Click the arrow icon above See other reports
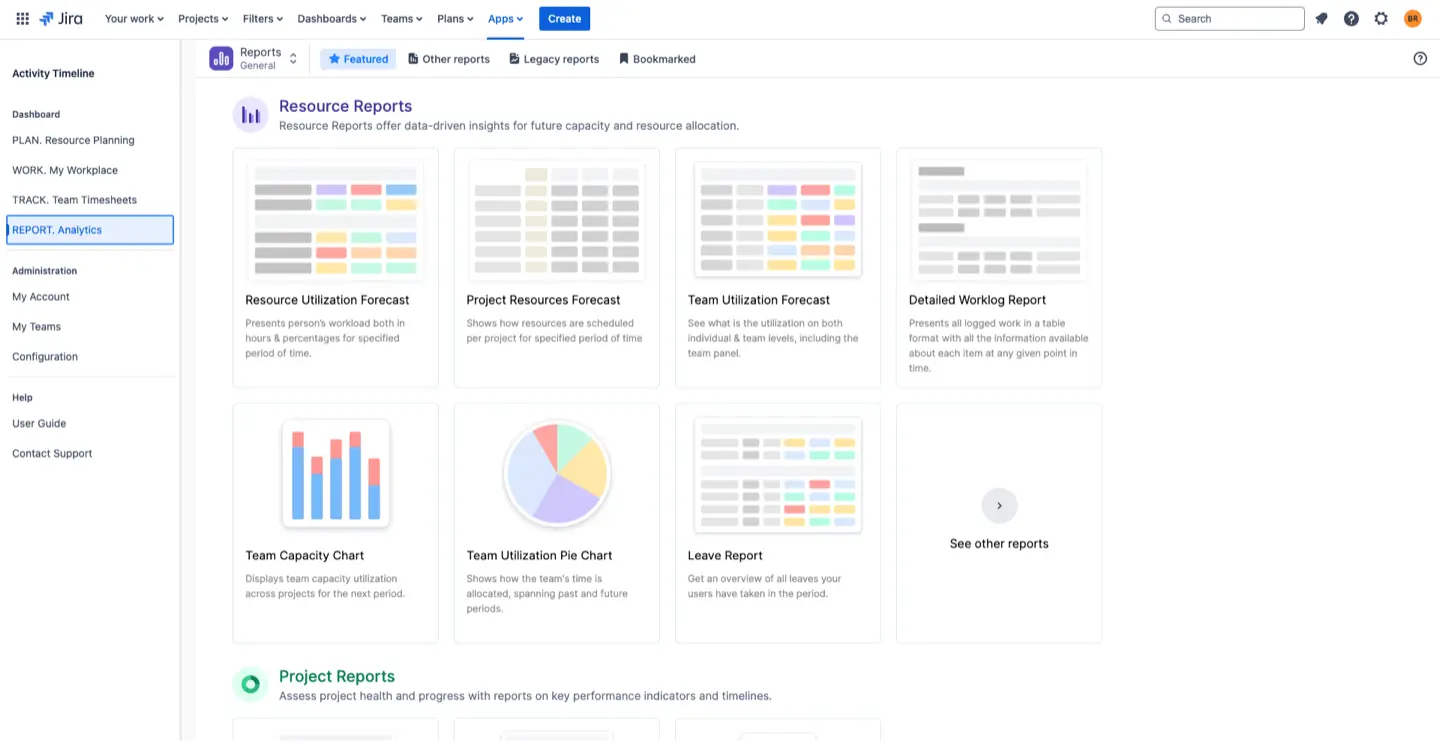 [x=999, y=506]
